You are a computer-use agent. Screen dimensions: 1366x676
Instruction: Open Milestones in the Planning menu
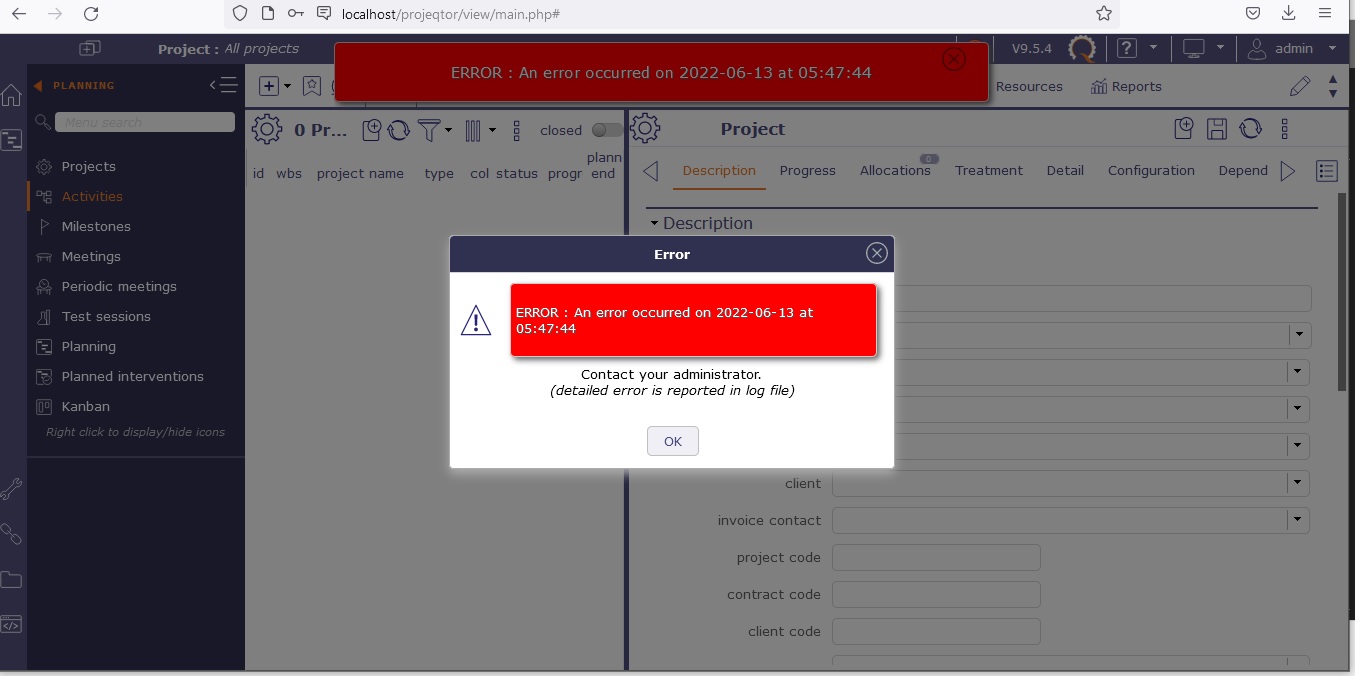click(x=96, y=226)
